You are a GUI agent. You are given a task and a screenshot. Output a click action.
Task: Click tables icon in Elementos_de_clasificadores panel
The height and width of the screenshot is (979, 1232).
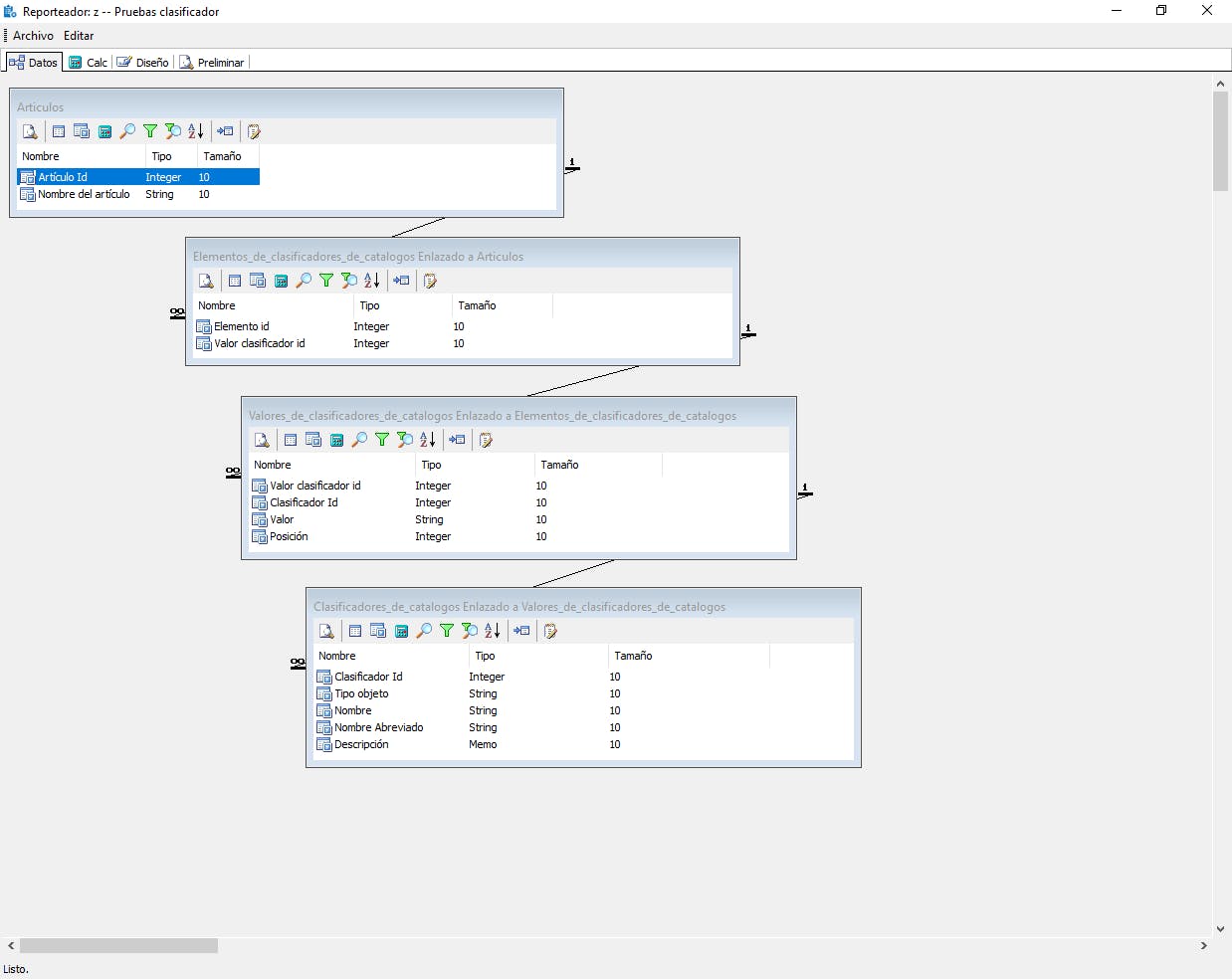pyautogui.click(x=235, y=281)
